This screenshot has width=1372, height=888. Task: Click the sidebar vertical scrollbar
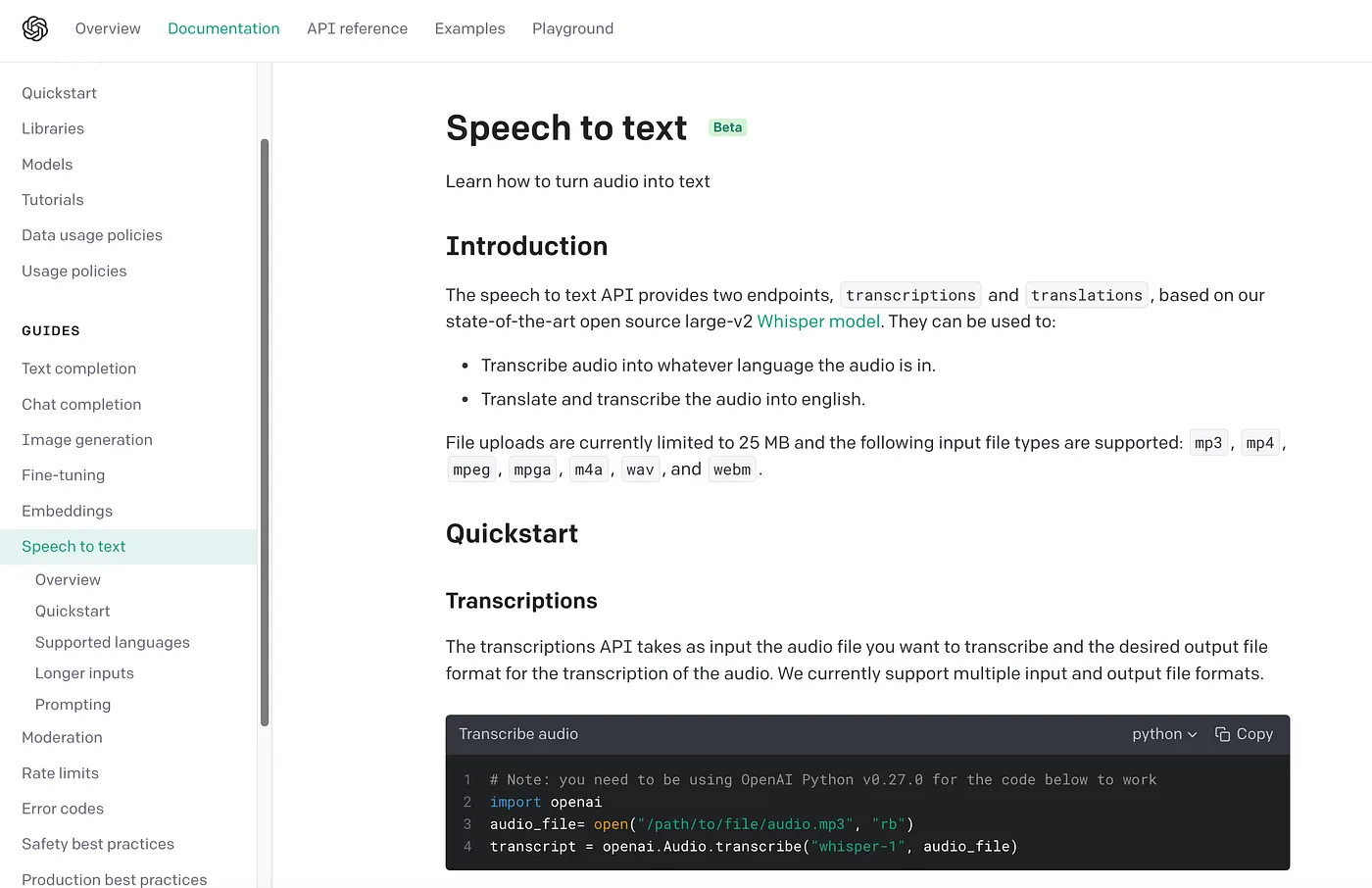click(265, 432)
